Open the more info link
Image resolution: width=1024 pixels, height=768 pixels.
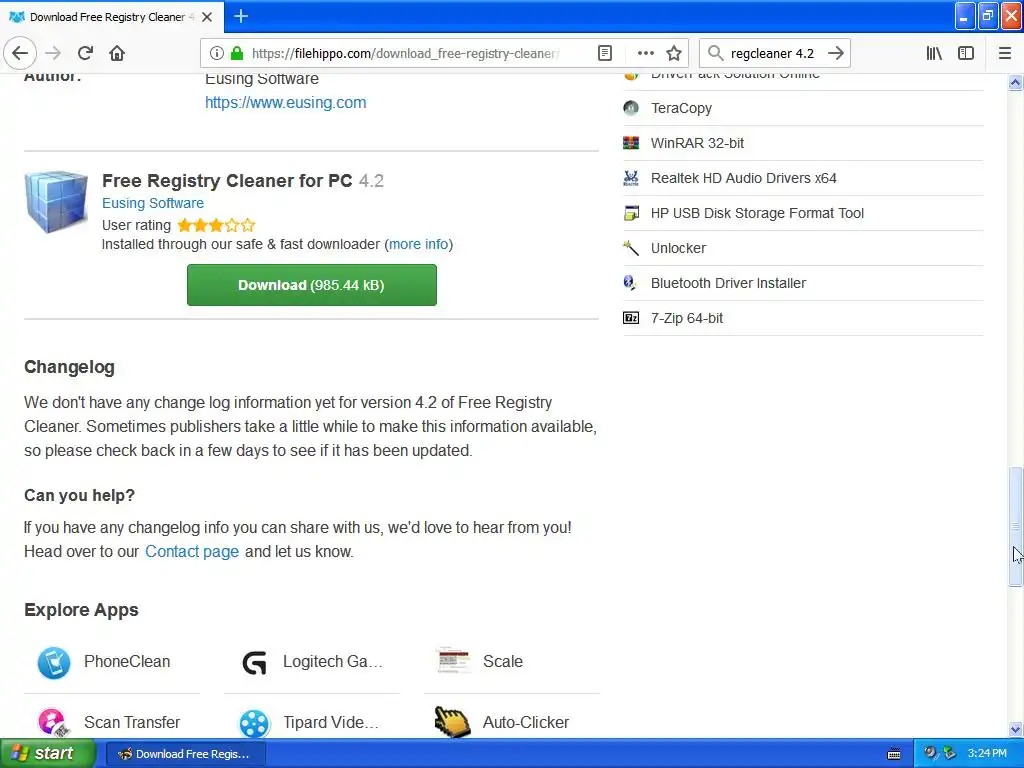(x=419, y=244)
